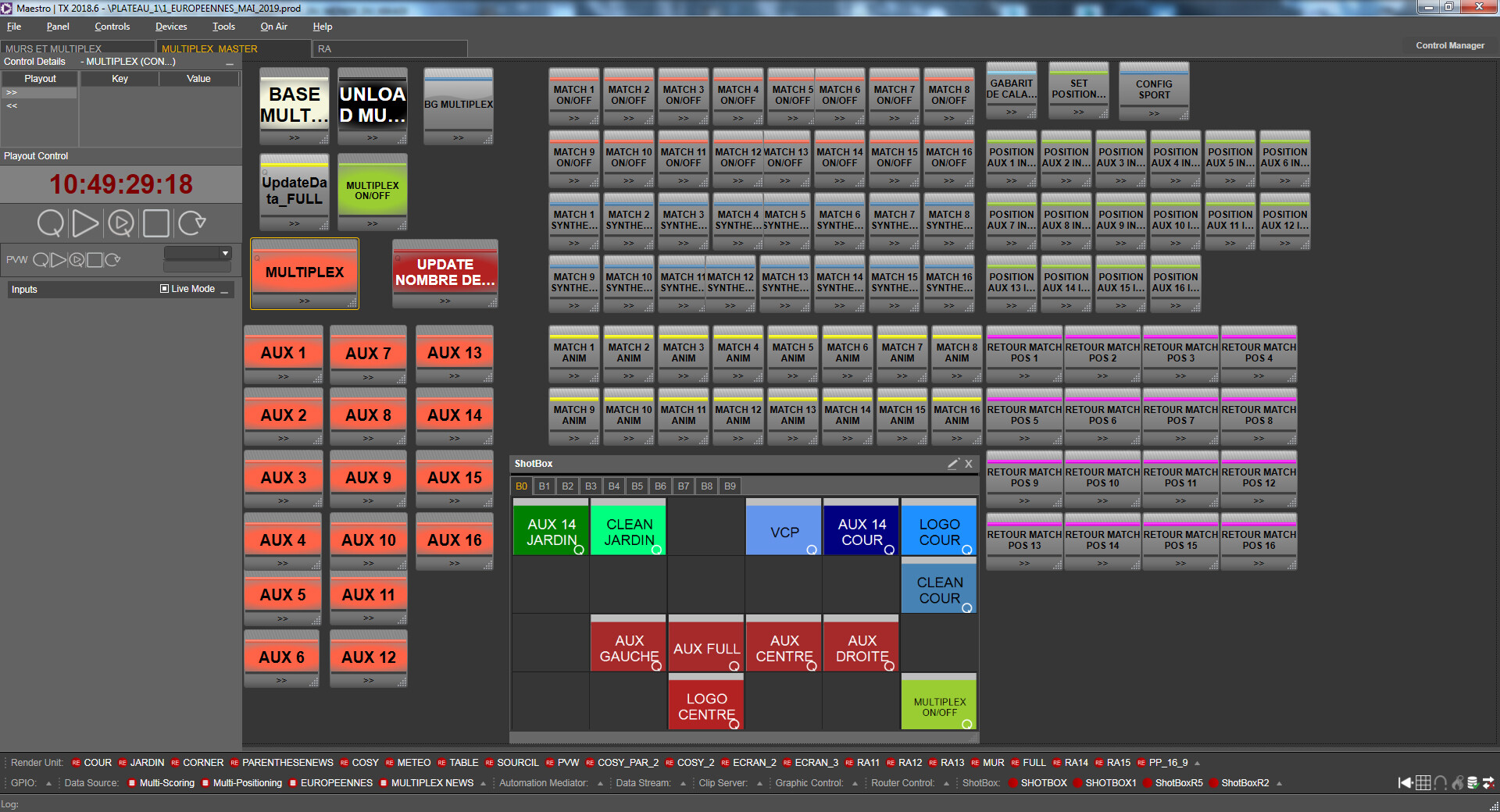Expand the ShotBox status list arrow

pyautogui.click(x=1279, y=783)
